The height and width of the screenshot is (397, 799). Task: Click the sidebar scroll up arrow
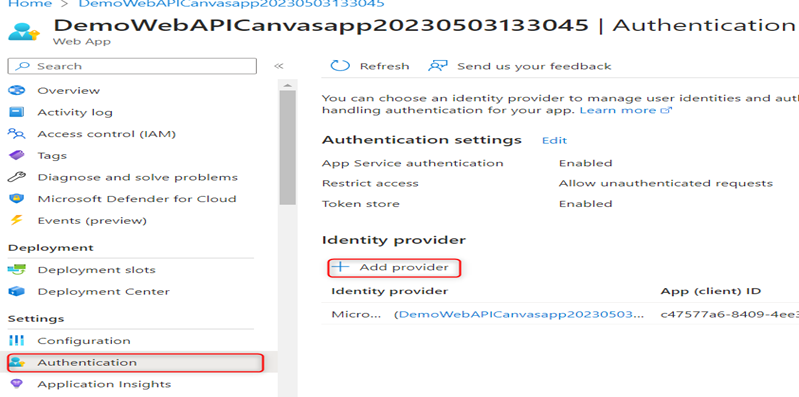pos(287,85)
